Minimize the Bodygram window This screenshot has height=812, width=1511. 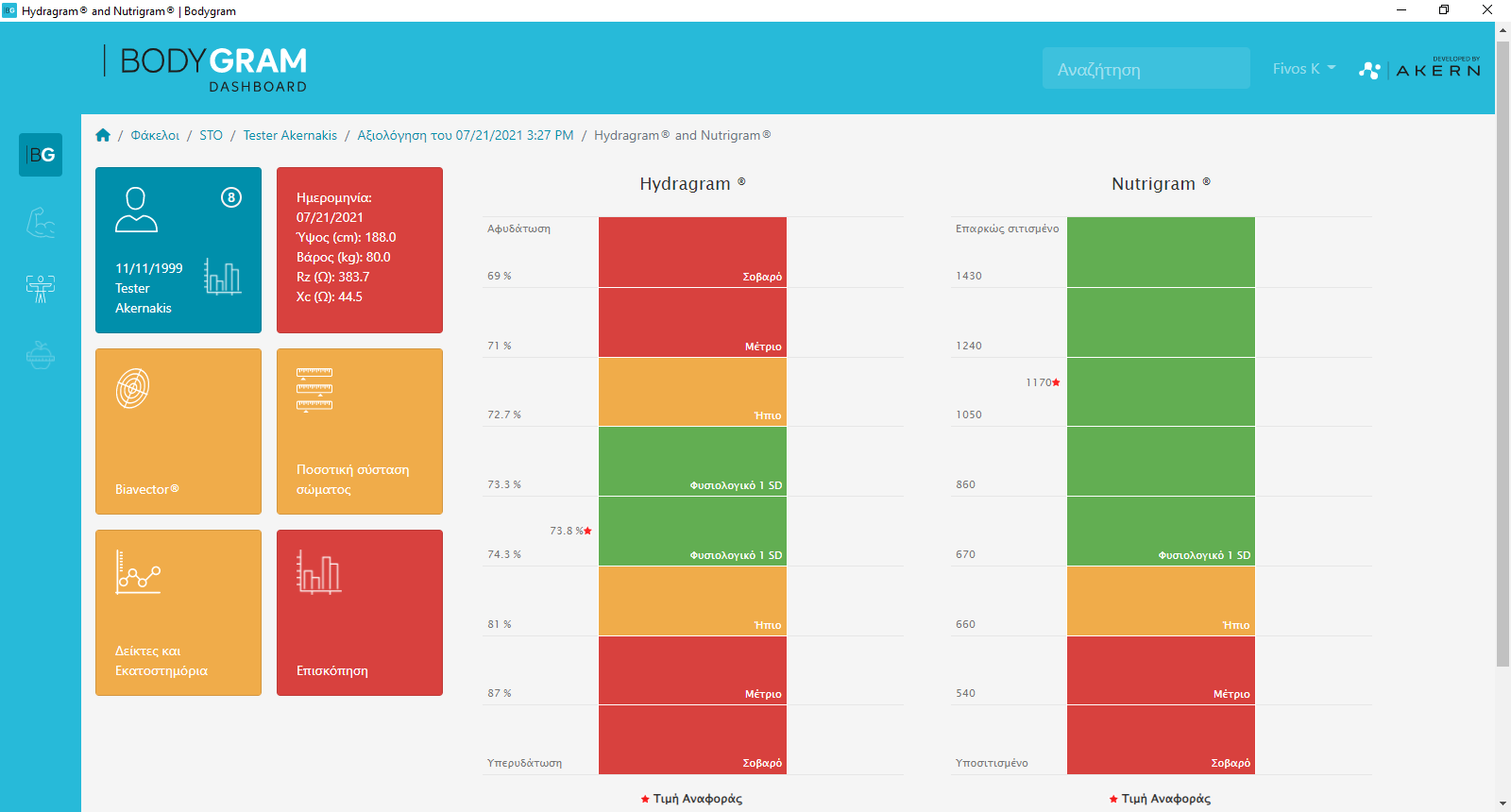click(1401, 10)
